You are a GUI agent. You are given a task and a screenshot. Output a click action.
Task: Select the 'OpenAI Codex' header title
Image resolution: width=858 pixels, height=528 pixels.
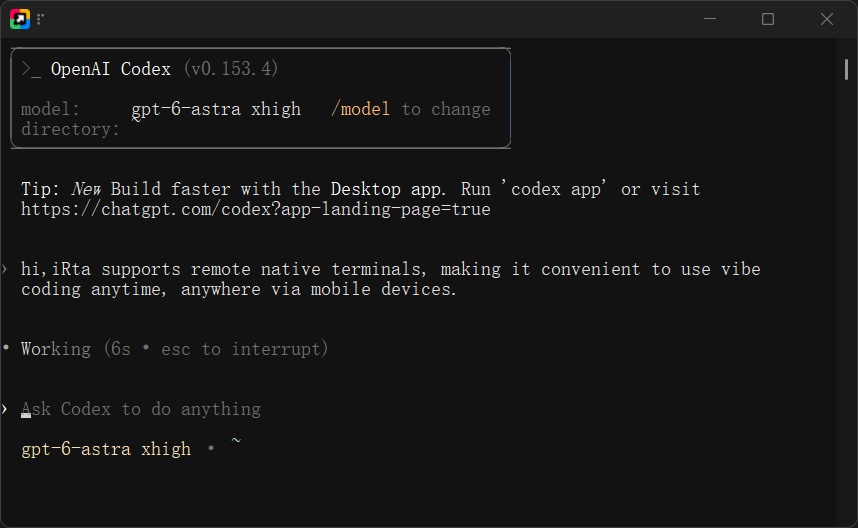pyautogui.click(x=111, y=69)
